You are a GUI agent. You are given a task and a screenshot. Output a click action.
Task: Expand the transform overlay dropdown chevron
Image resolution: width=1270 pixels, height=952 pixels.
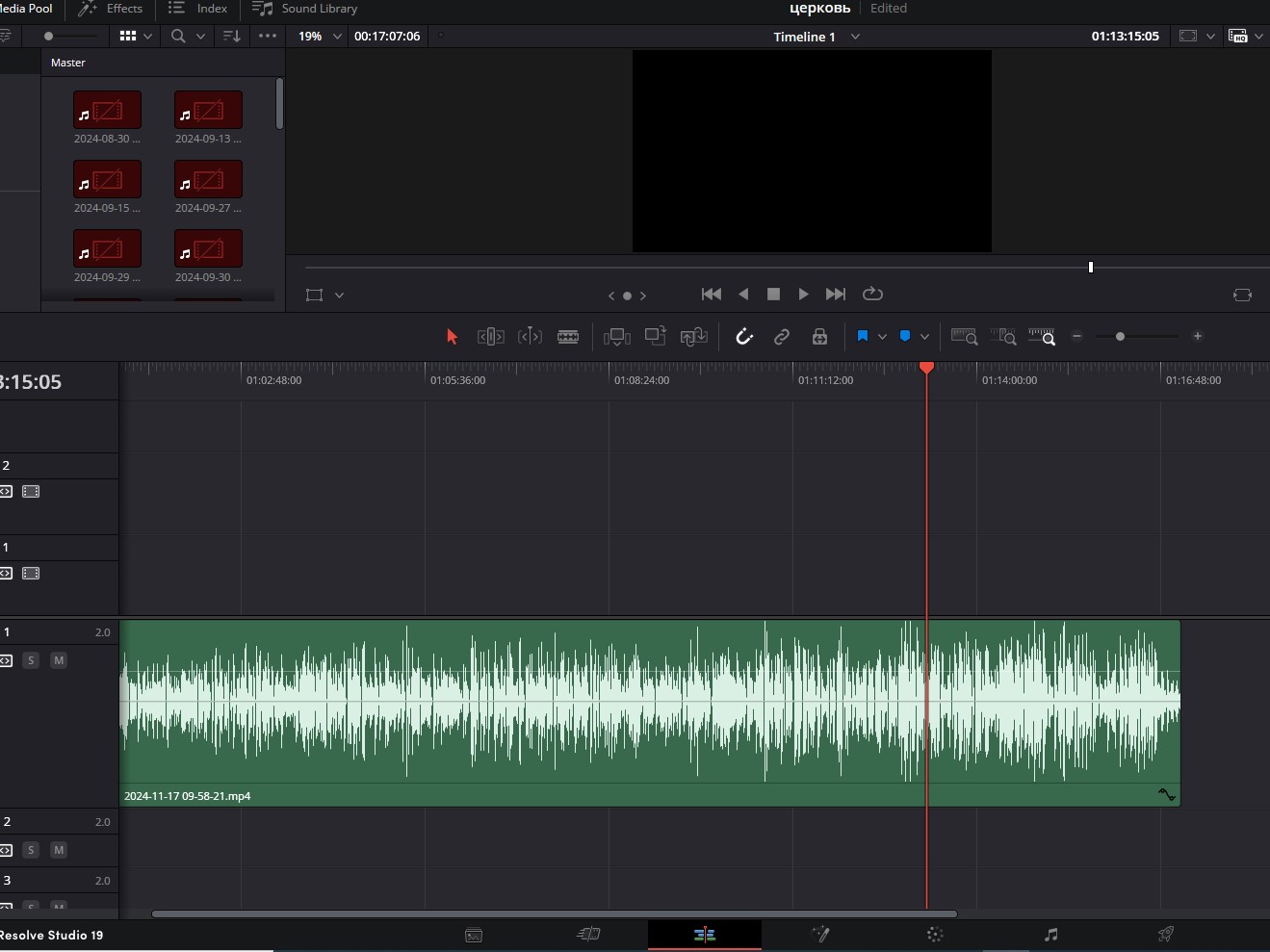point(339,296)
